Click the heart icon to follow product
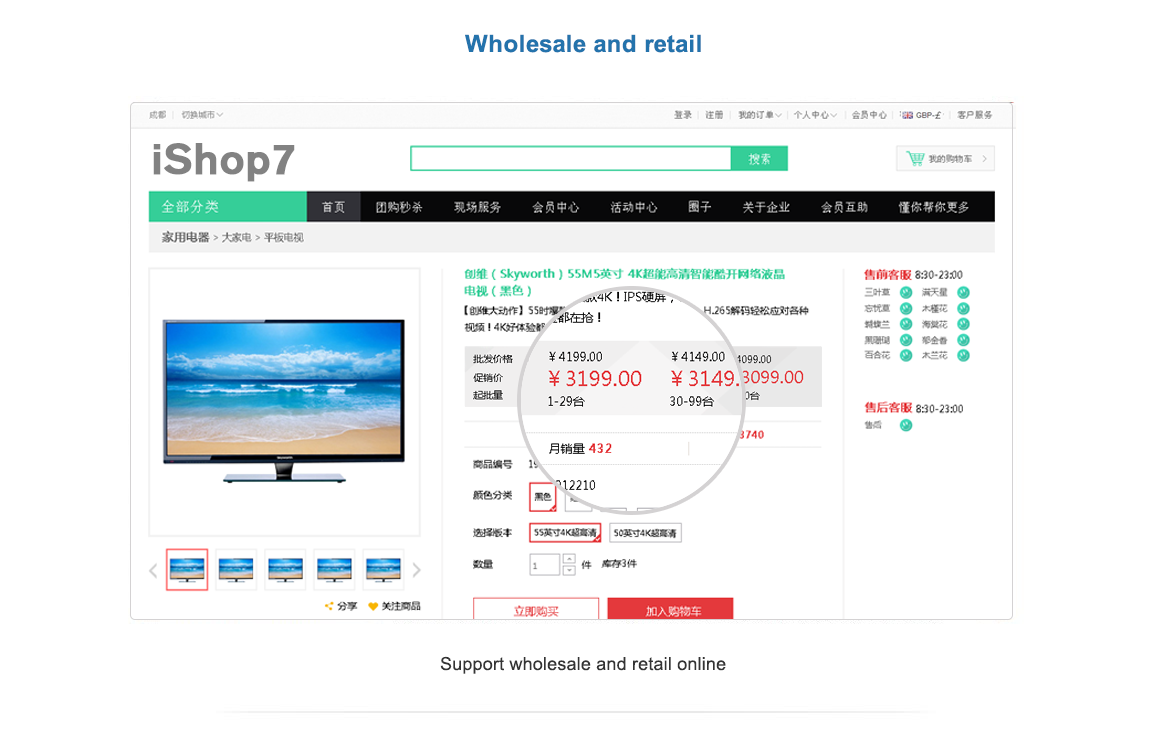The height and width of the screenshot is (753, 1157). (373, 606)
